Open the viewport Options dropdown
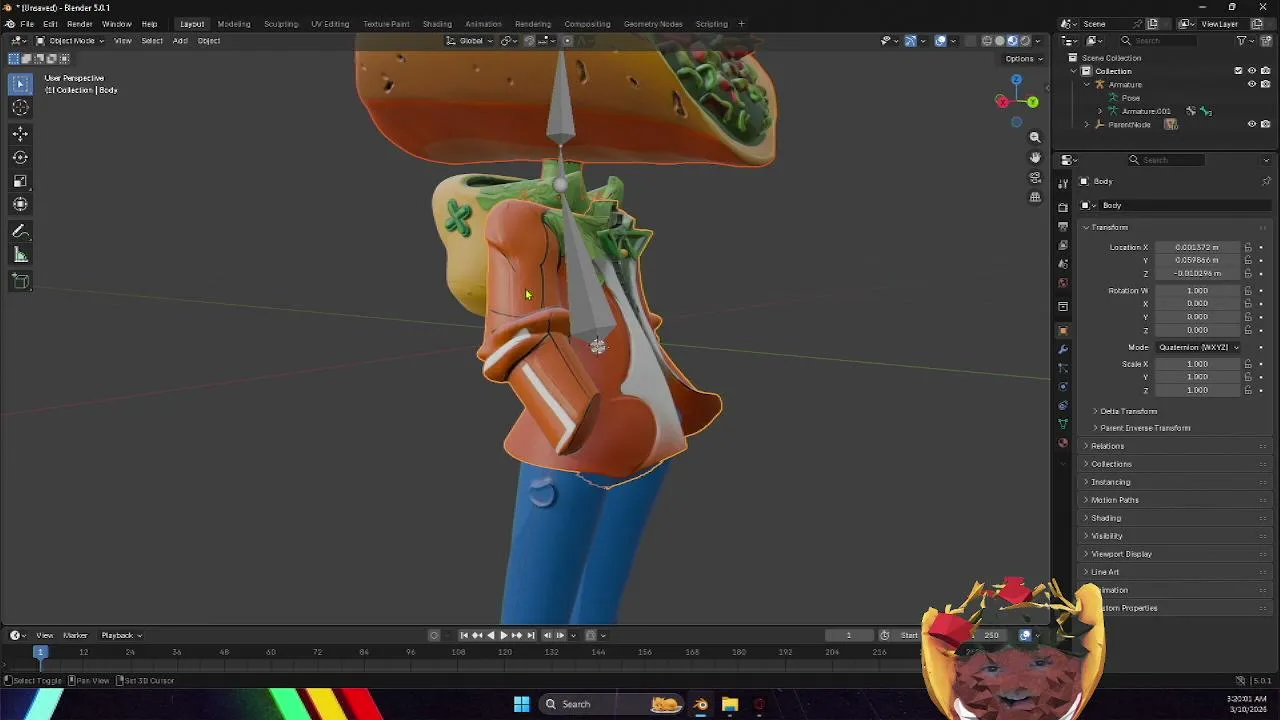The width and height of the screenshot is (1280, 720). pos(1024,58)
